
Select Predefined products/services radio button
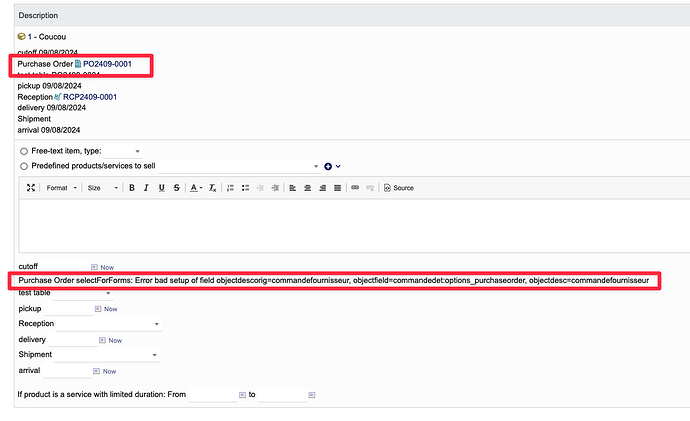[24, 166]
